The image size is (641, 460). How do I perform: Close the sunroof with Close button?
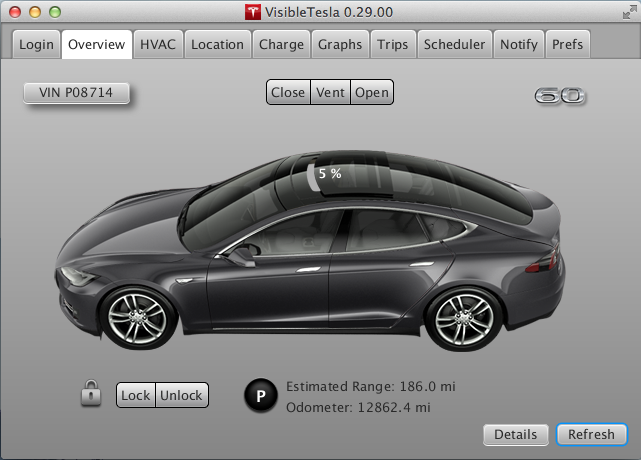[x=288, y=92]
